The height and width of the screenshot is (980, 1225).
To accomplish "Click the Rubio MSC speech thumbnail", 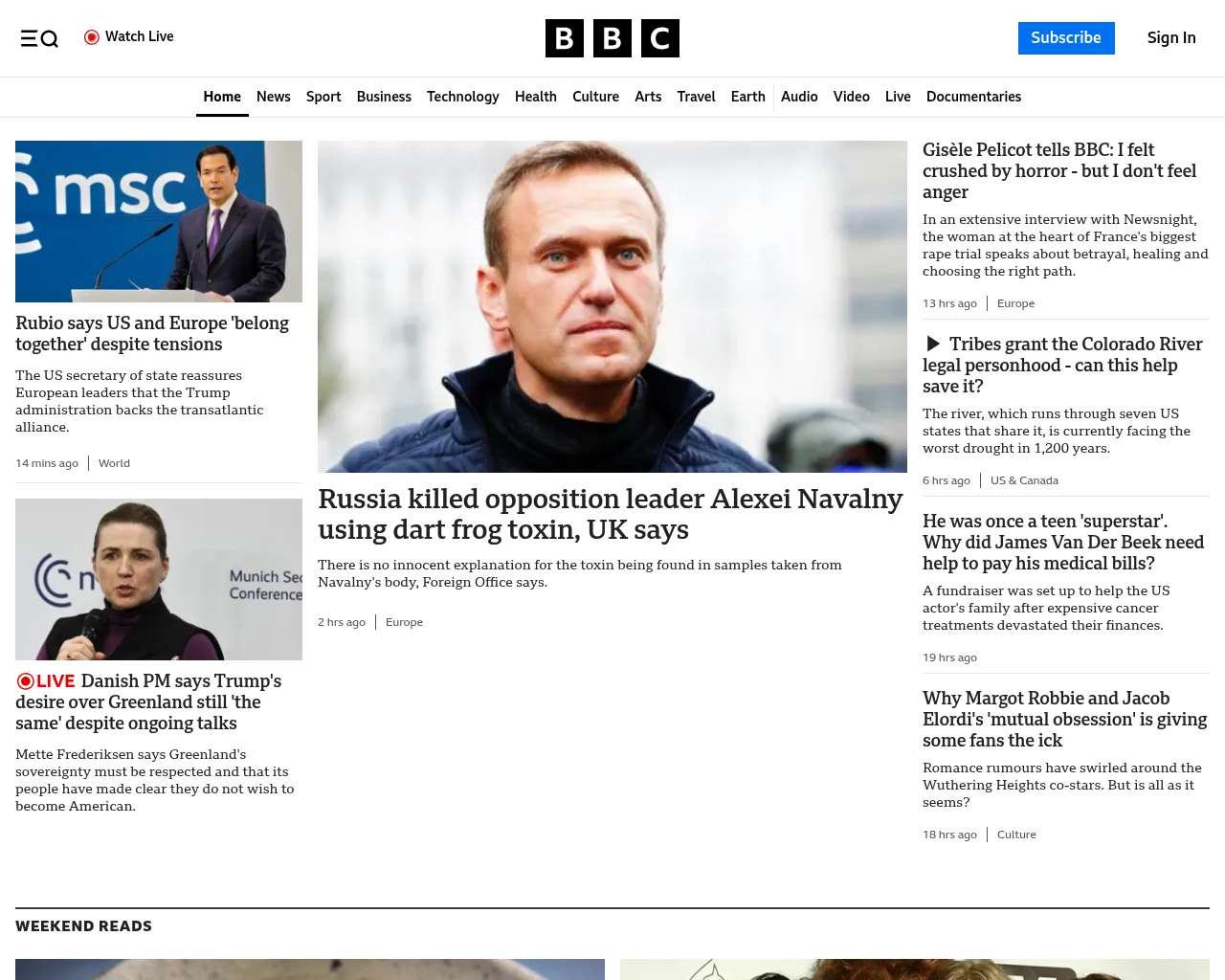I will [x=159, y=221].
